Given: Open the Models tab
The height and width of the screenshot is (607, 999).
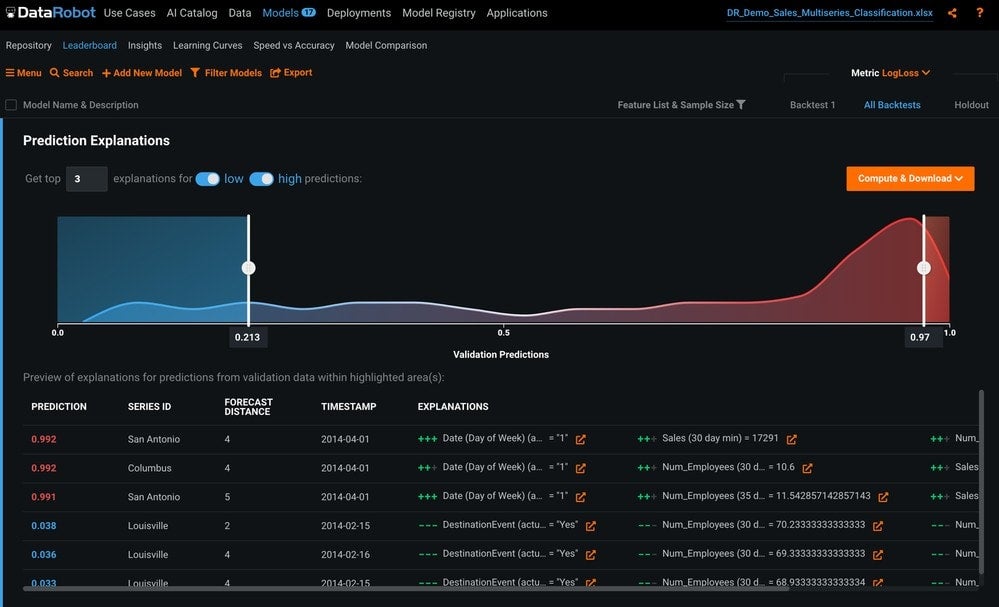Looking at the screenshot, I should [280, 13].
